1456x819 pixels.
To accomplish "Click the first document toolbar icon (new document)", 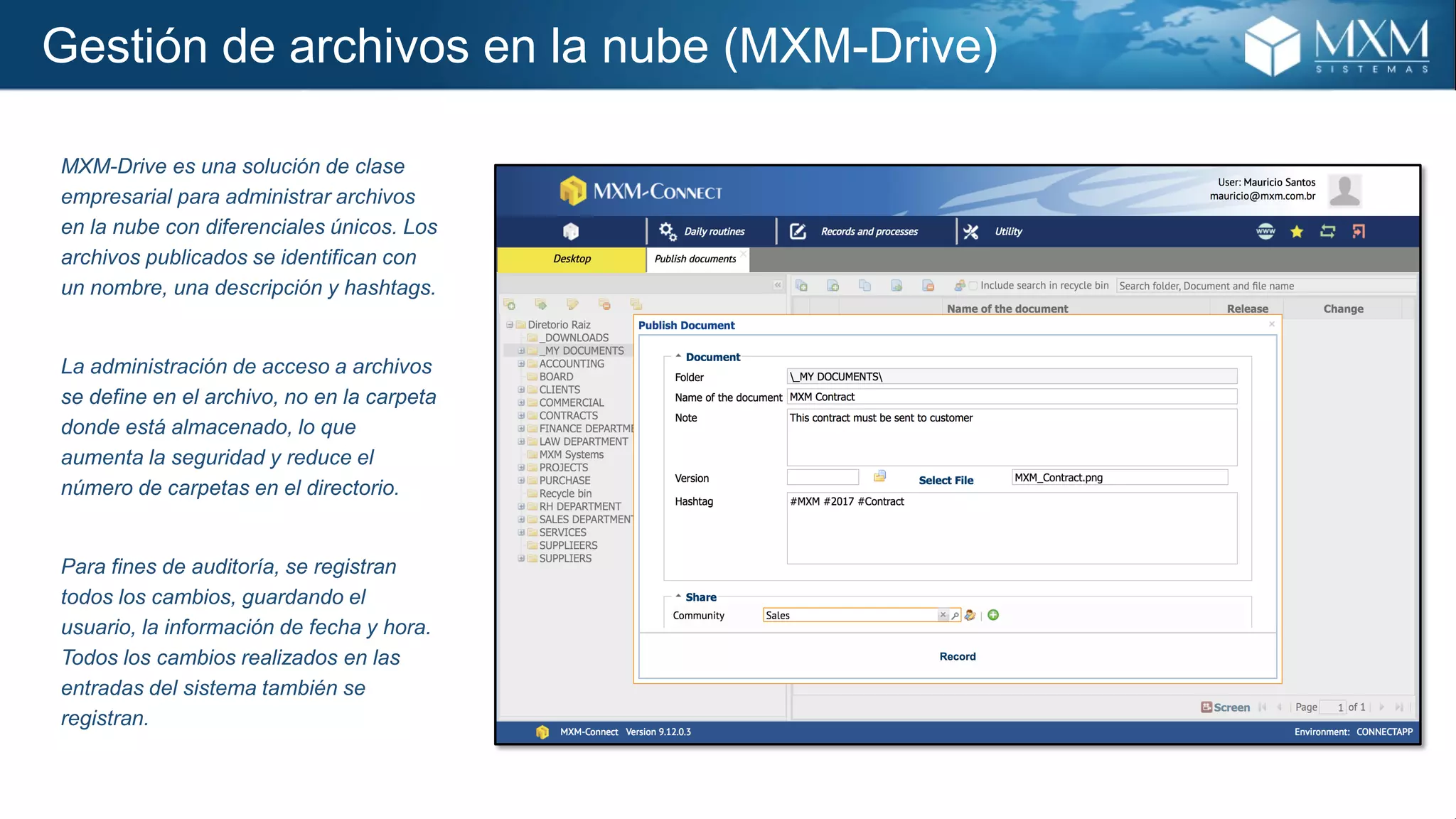I will click(x=801, y=285).
